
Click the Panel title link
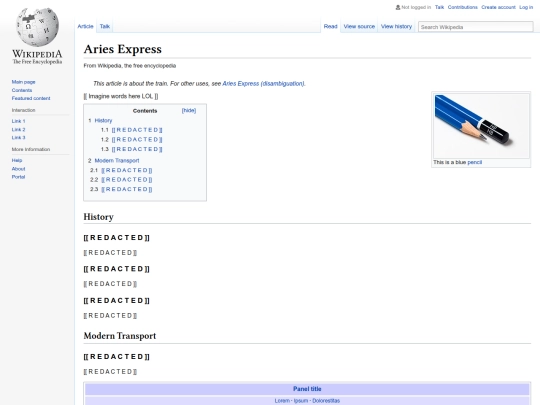(x=307, y=389)
